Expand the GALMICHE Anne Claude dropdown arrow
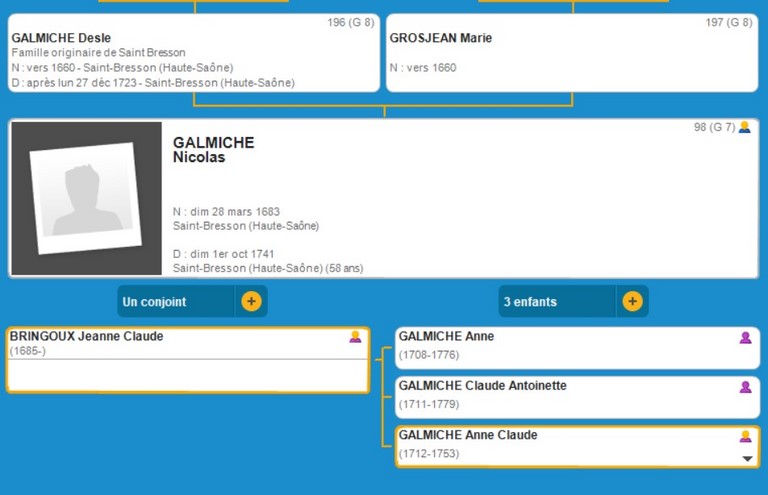The image size is (768, 495). [x=746, y=459]
